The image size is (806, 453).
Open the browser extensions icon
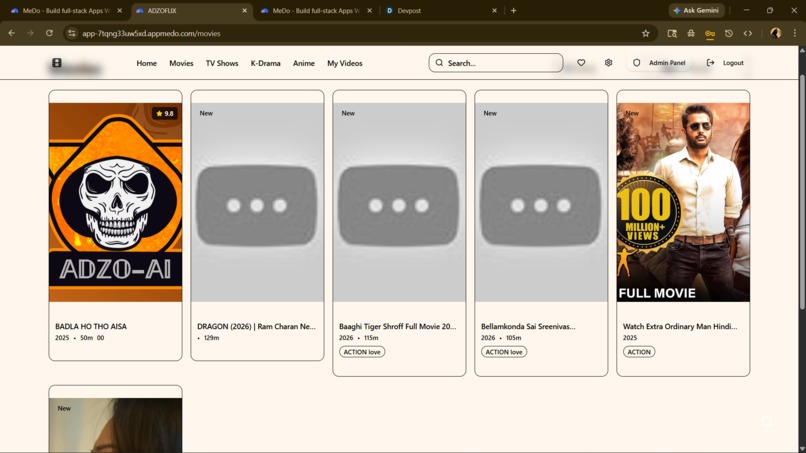click(691, 33)
